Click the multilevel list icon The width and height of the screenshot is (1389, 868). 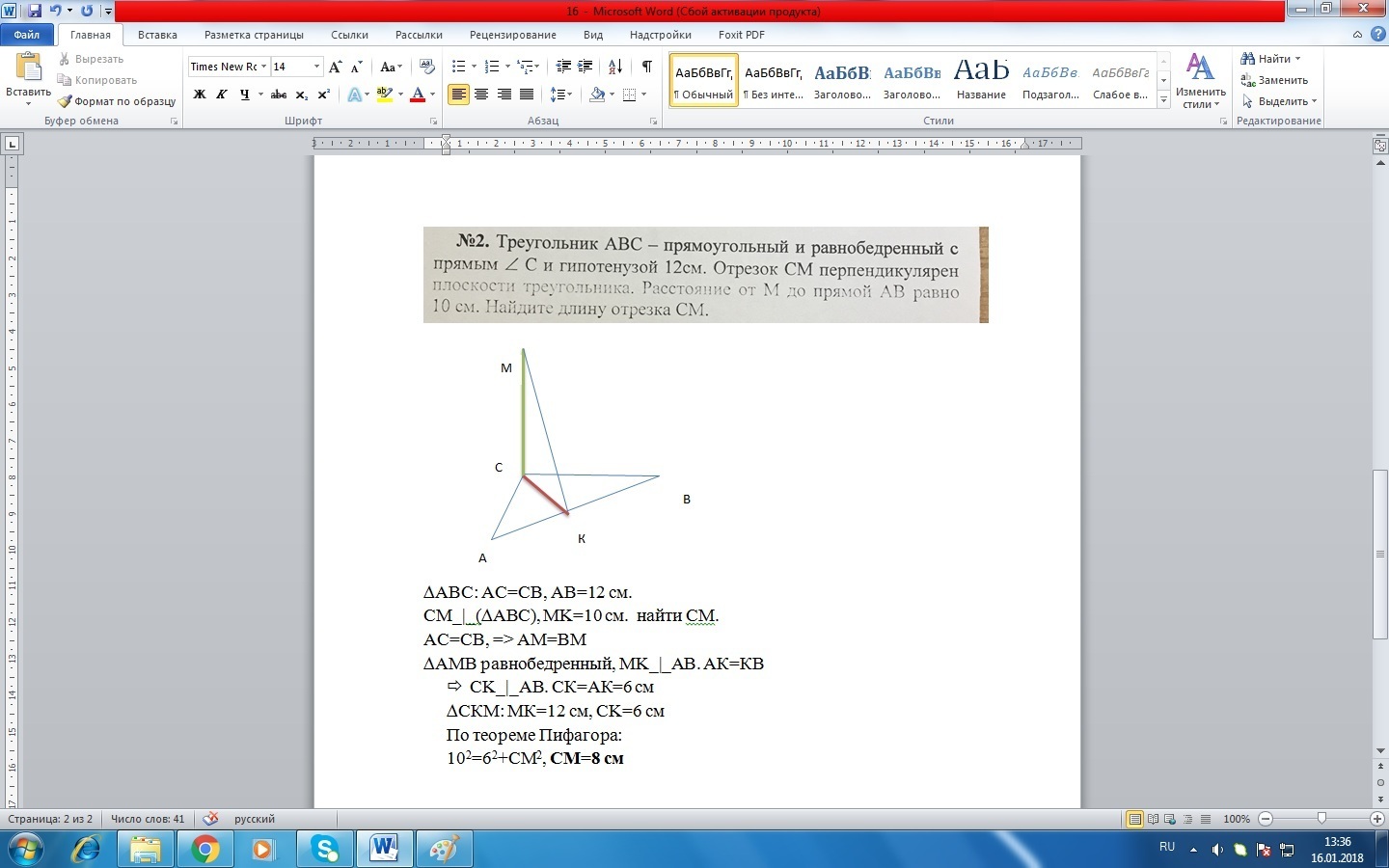[x=526, y=67]
